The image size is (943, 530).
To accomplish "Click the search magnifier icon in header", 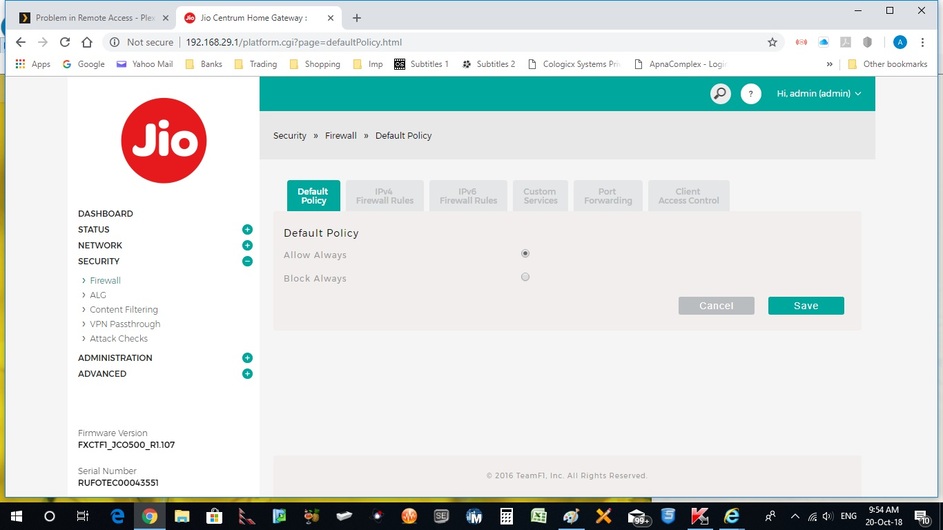I will coord(720,94).
